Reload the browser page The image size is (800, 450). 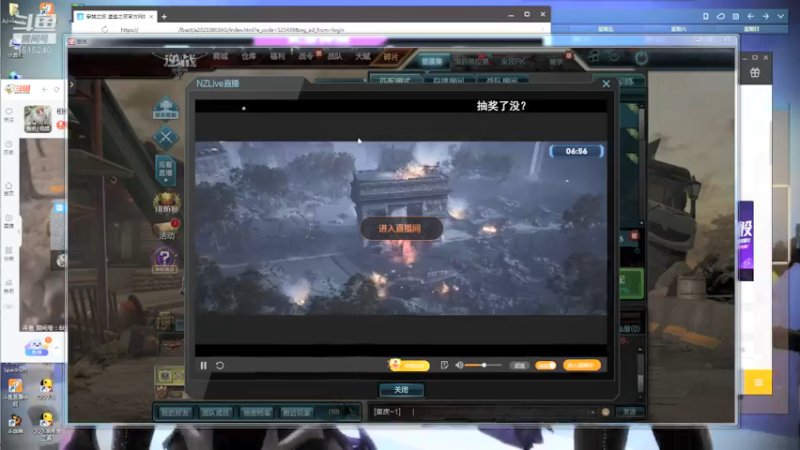(x=105, y=30)
